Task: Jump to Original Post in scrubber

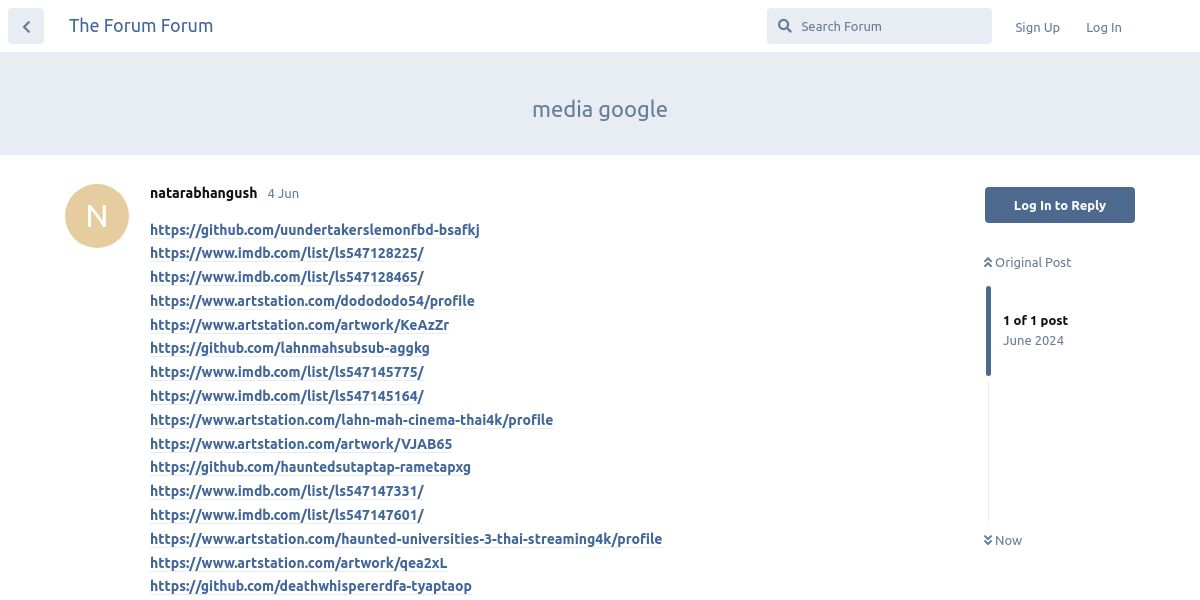Action: 1027,262
